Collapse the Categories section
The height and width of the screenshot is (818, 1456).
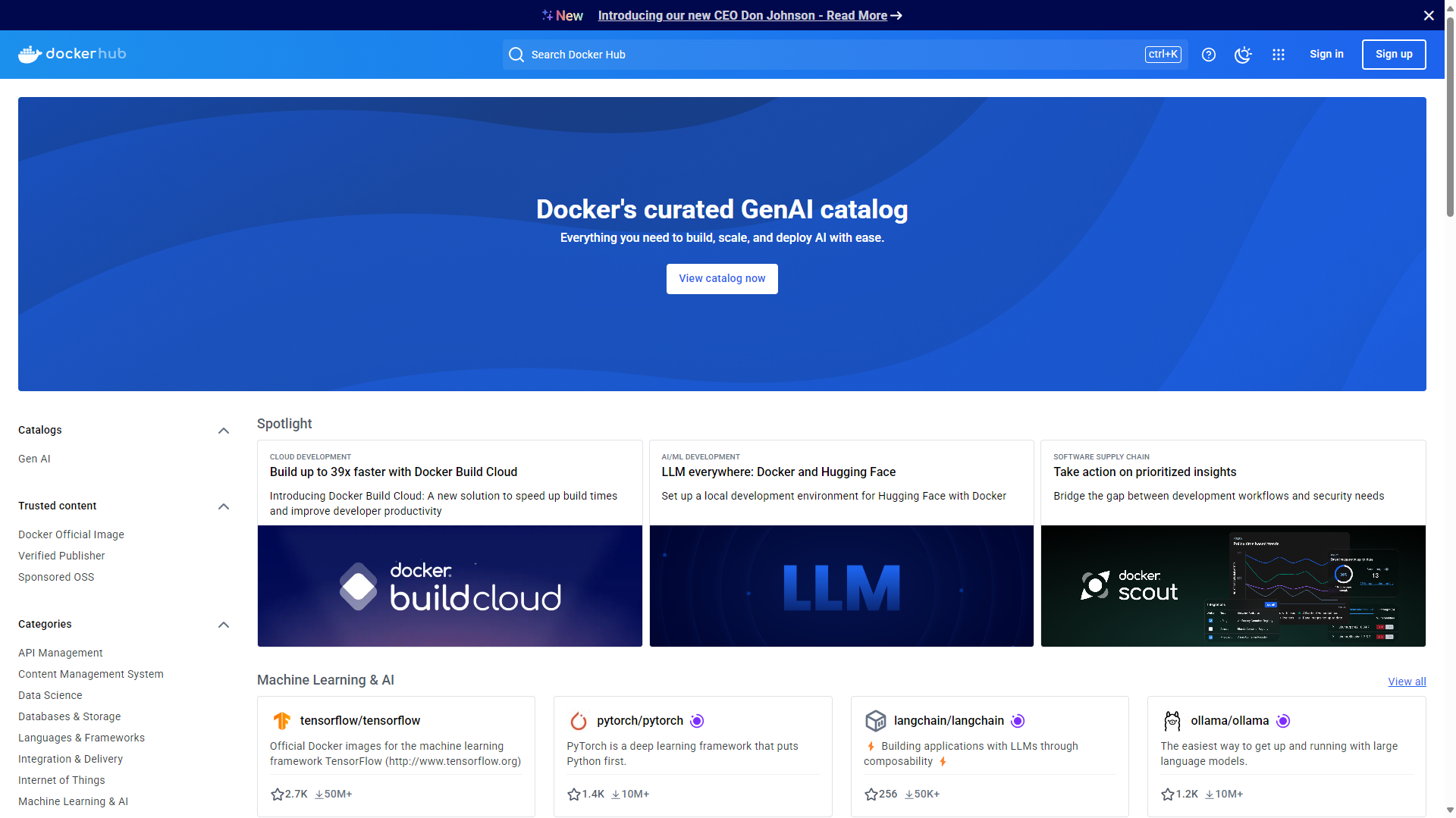click(x=224, y=625)
